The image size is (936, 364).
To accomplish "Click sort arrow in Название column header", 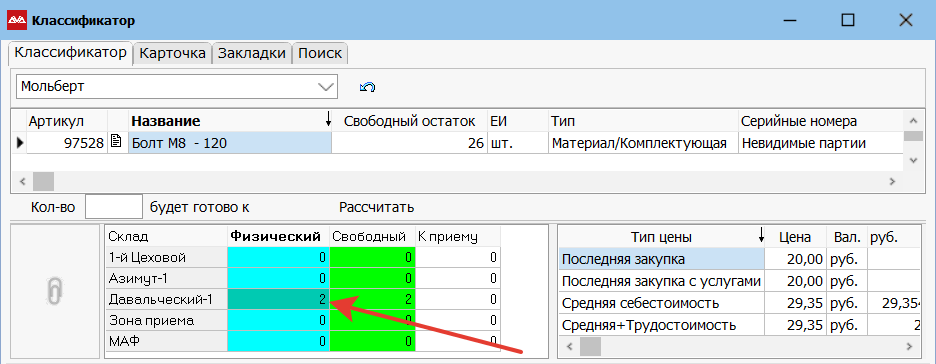I will (328, 121).
